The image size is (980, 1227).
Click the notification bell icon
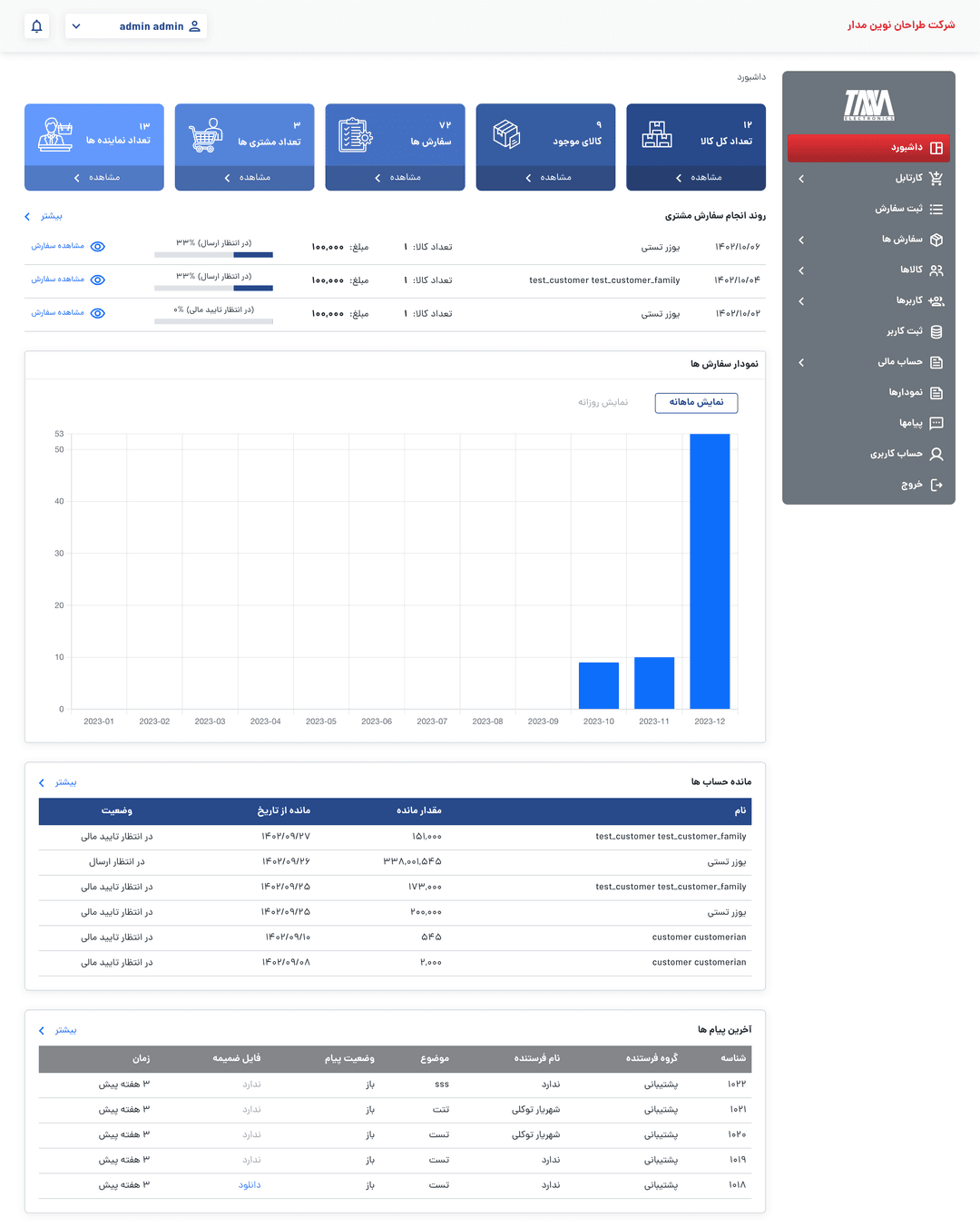coord(37,26)
